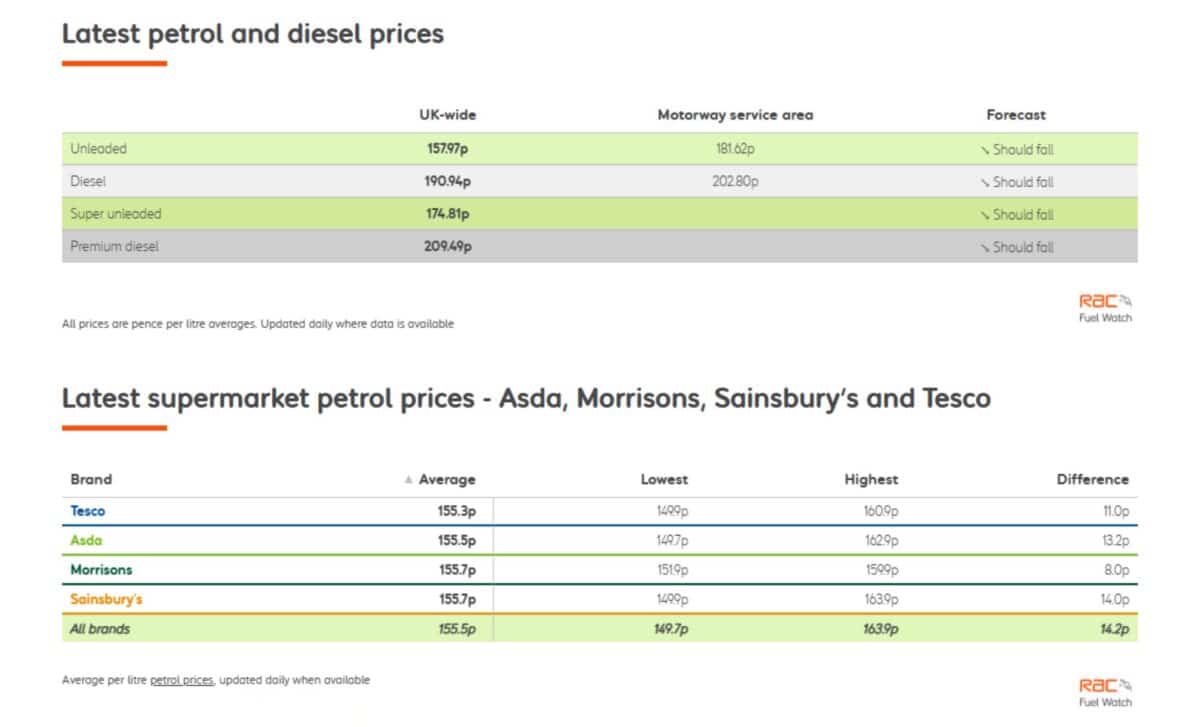Click the 174.81p super unleaded price

tap(448, 214)
